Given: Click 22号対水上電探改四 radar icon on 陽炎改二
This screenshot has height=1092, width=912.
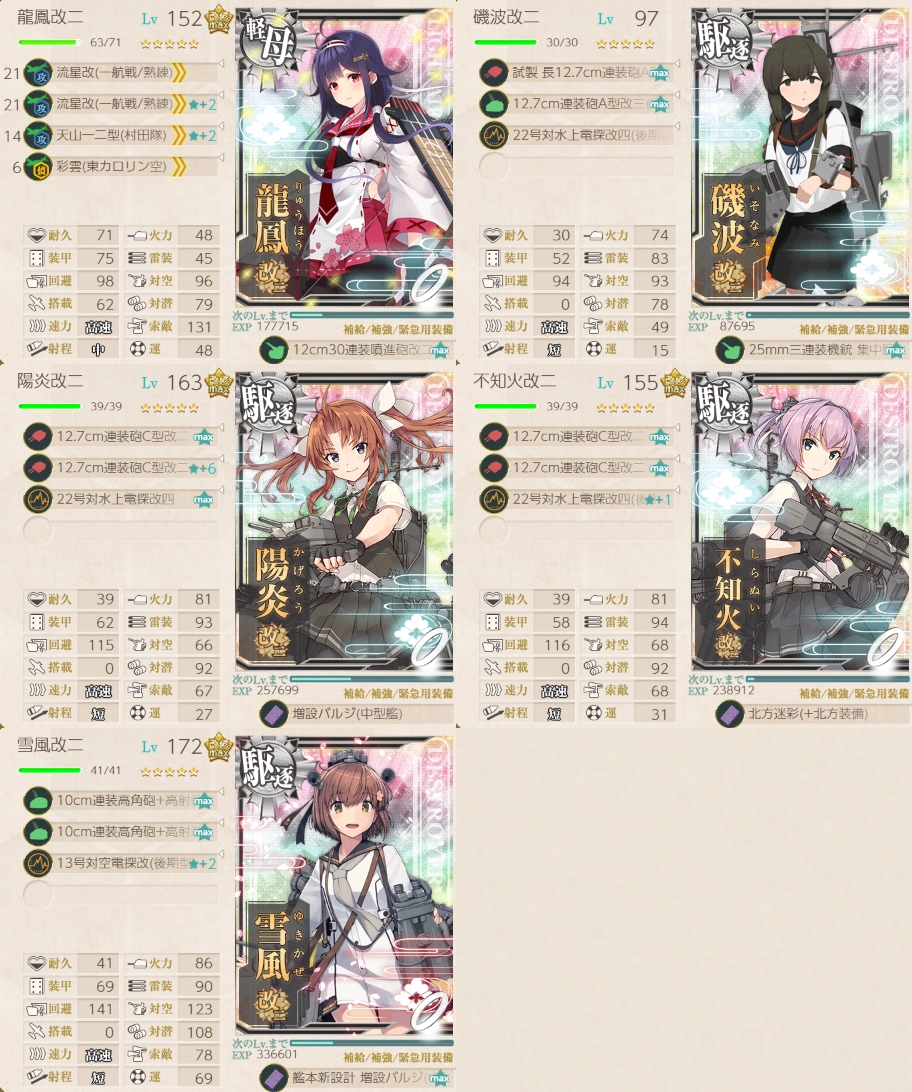Looking at the screenshot, I should click(x=38, y=499).
